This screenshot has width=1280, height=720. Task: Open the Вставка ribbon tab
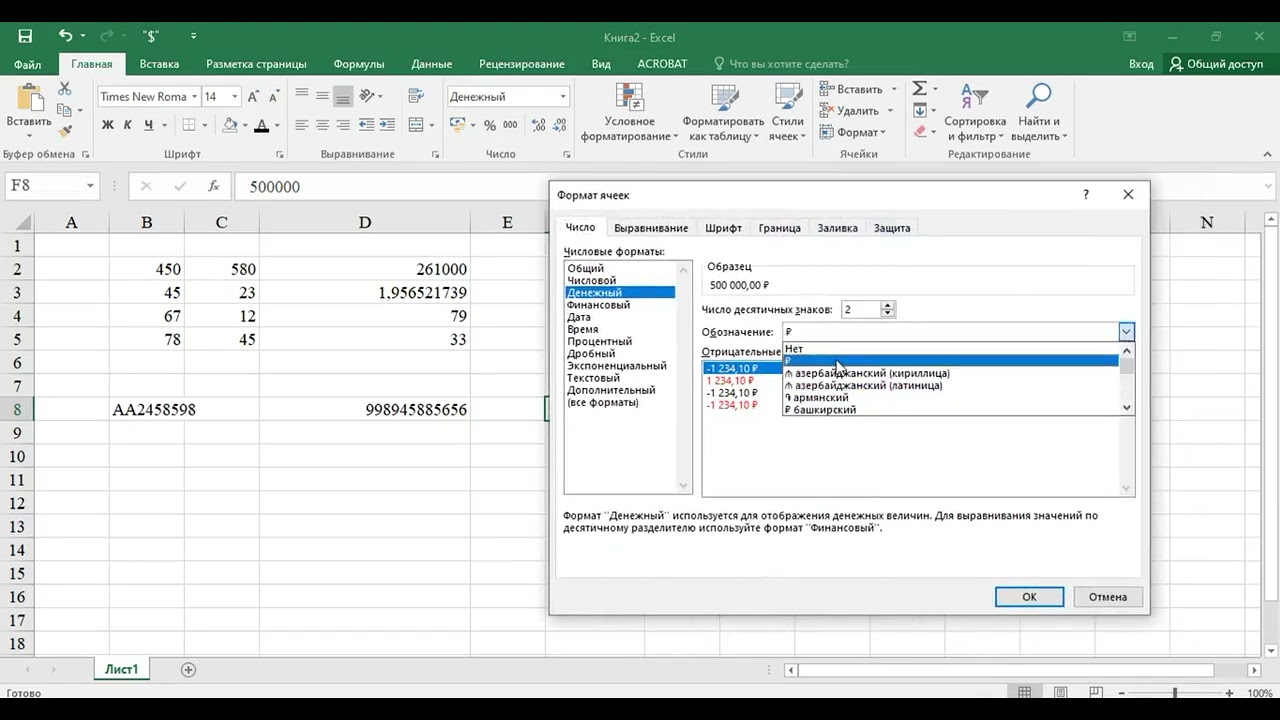tap(159, 64)
